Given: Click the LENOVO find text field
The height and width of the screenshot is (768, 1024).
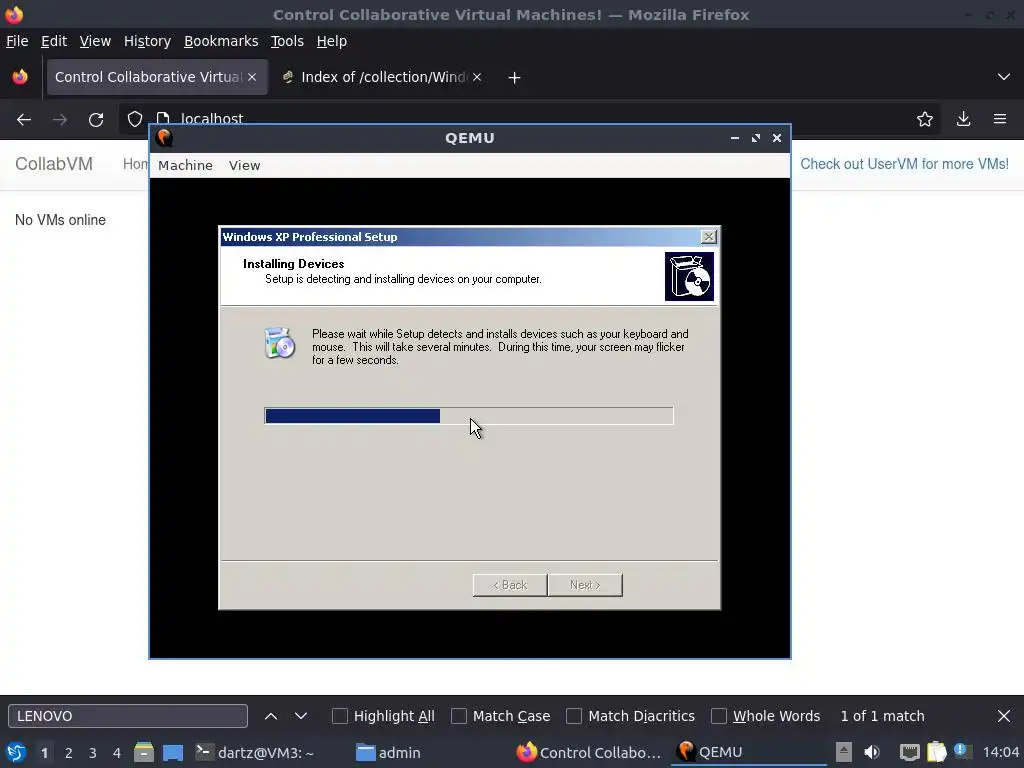Looking at the screenshot, I should pos(128,716).
